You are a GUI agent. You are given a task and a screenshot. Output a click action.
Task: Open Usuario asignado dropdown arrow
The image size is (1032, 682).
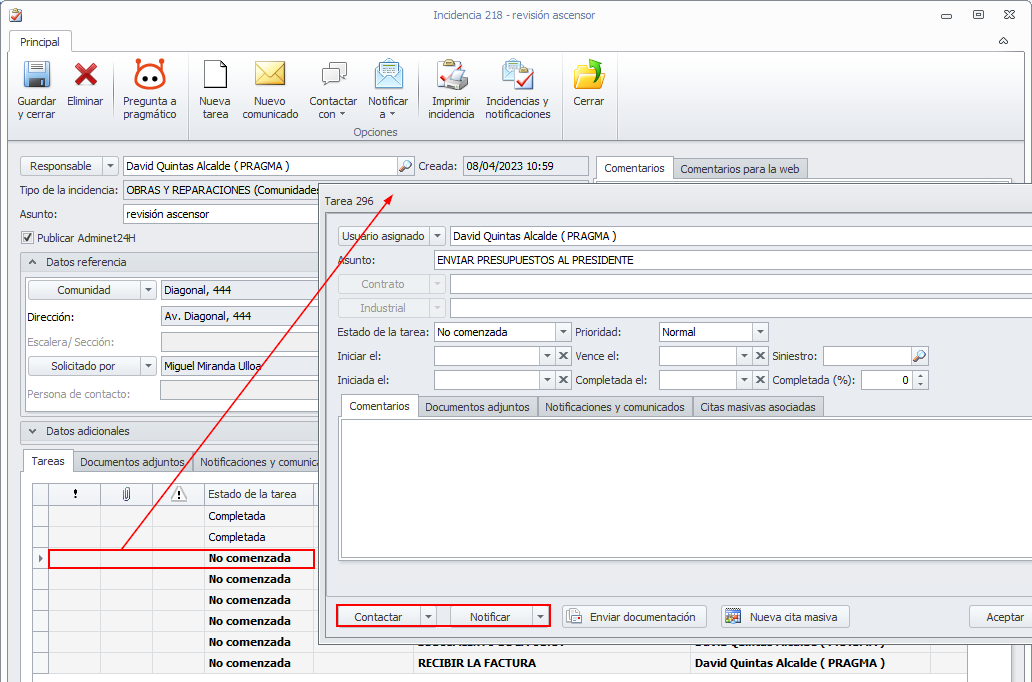pos(438,236)
